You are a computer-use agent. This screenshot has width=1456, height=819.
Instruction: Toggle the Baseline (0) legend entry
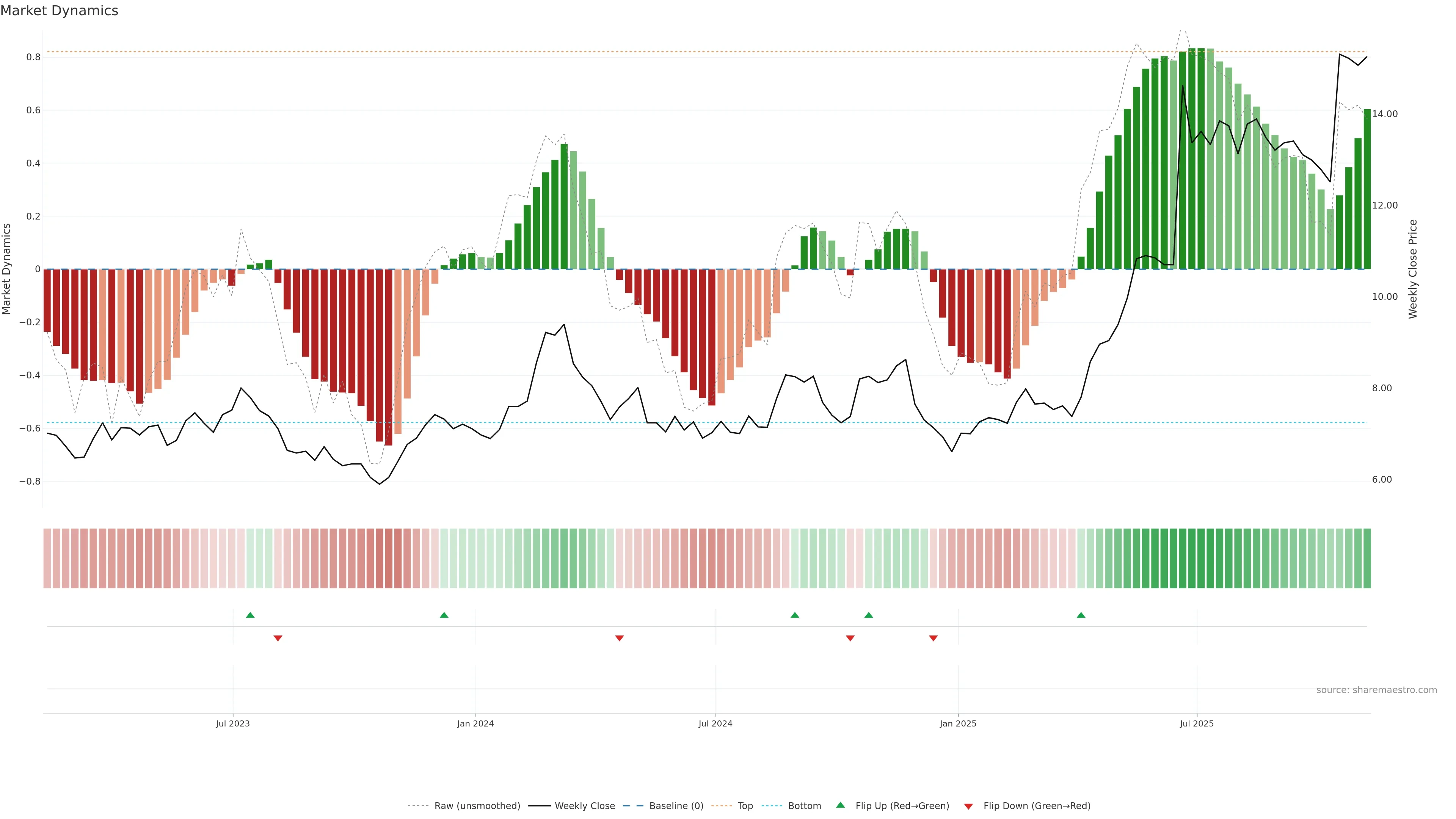point(676,806)
